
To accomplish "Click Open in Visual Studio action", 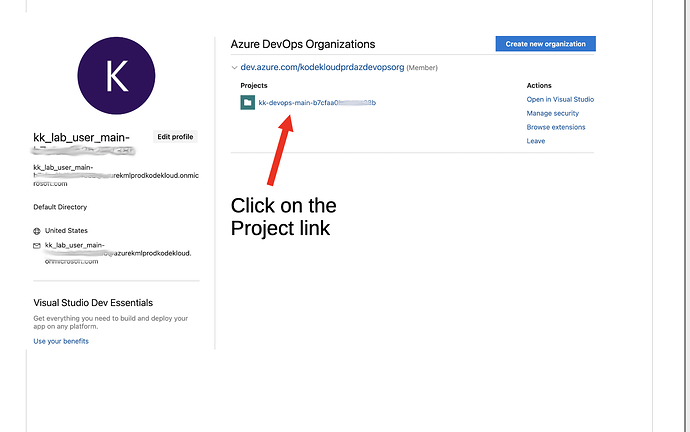I will click(560, 99).
